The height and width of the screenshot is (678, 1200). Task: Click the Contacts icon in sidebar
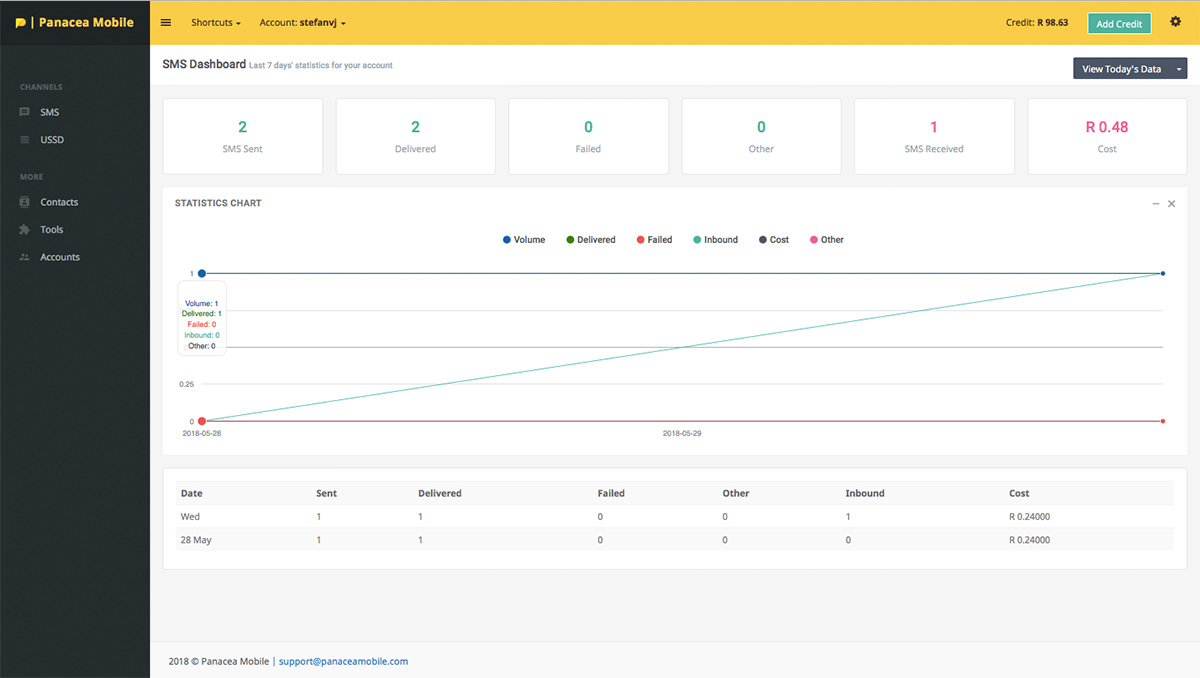pyautogui.click(x=25, y=202)
